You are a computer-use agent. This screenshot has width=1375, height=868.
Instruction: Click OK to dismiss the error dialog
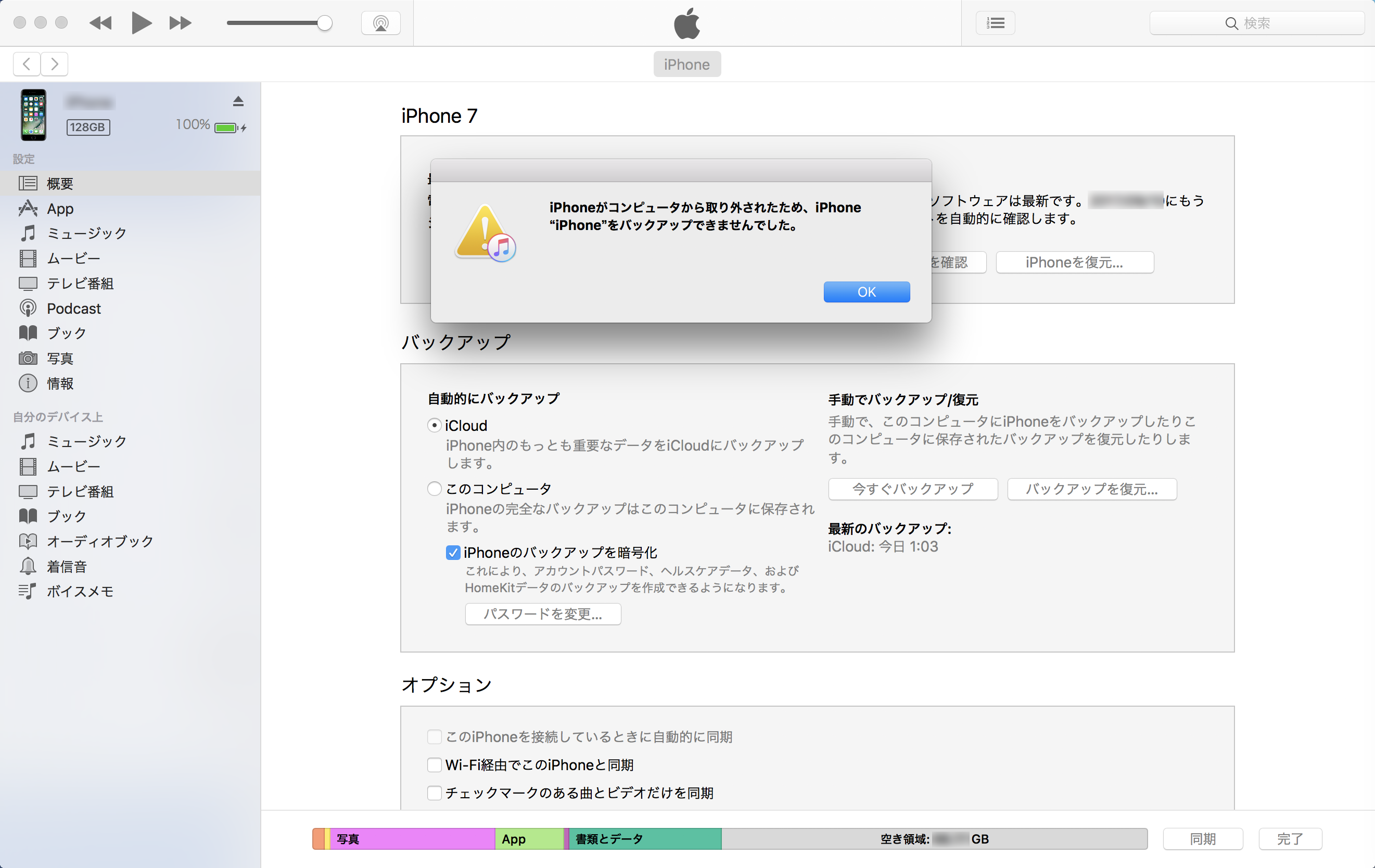(x=866, y=291)
